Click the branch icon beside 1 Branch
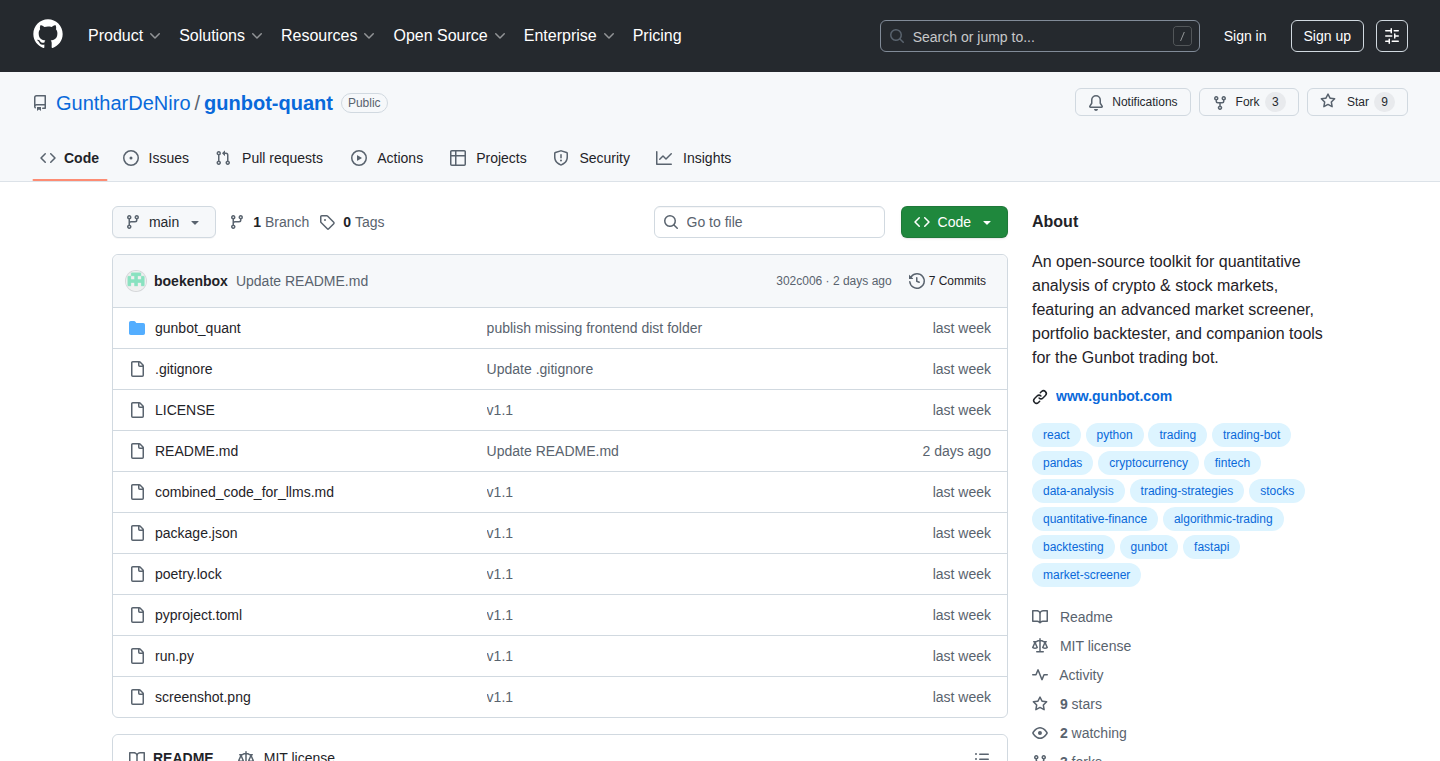Image resolution: width=1440 pixels, height=761 pixels. (237, 222)
